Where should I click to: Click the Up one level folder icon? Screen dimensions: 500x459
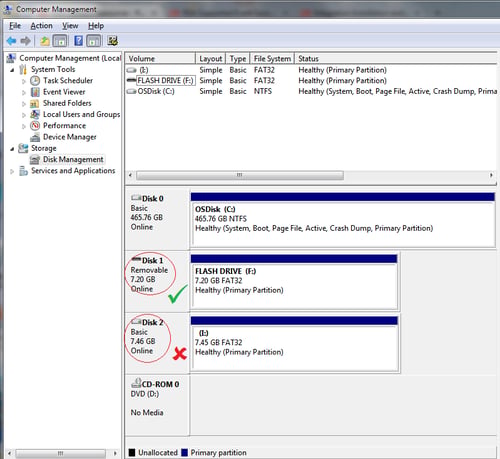coord(45,41)
